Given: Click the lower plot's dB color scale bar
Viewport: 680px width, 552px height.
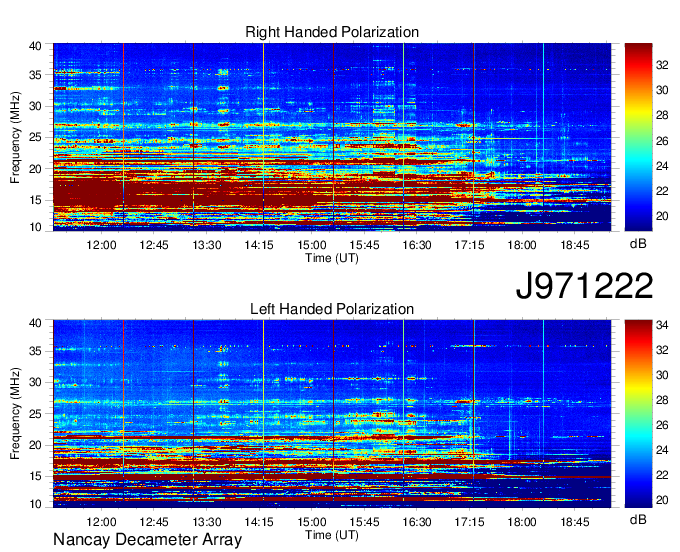Looking at the screenshot, I should pyautogui.click(x=638, y=414).
